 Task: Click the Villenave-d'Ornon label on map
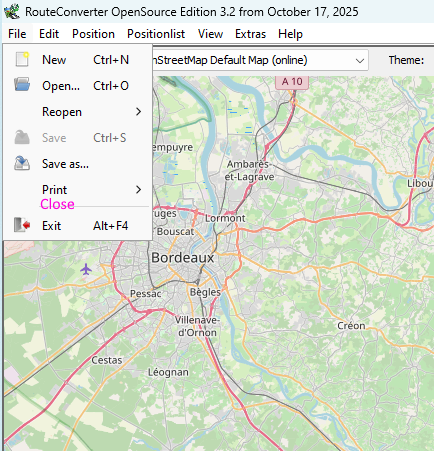(197, 326)
